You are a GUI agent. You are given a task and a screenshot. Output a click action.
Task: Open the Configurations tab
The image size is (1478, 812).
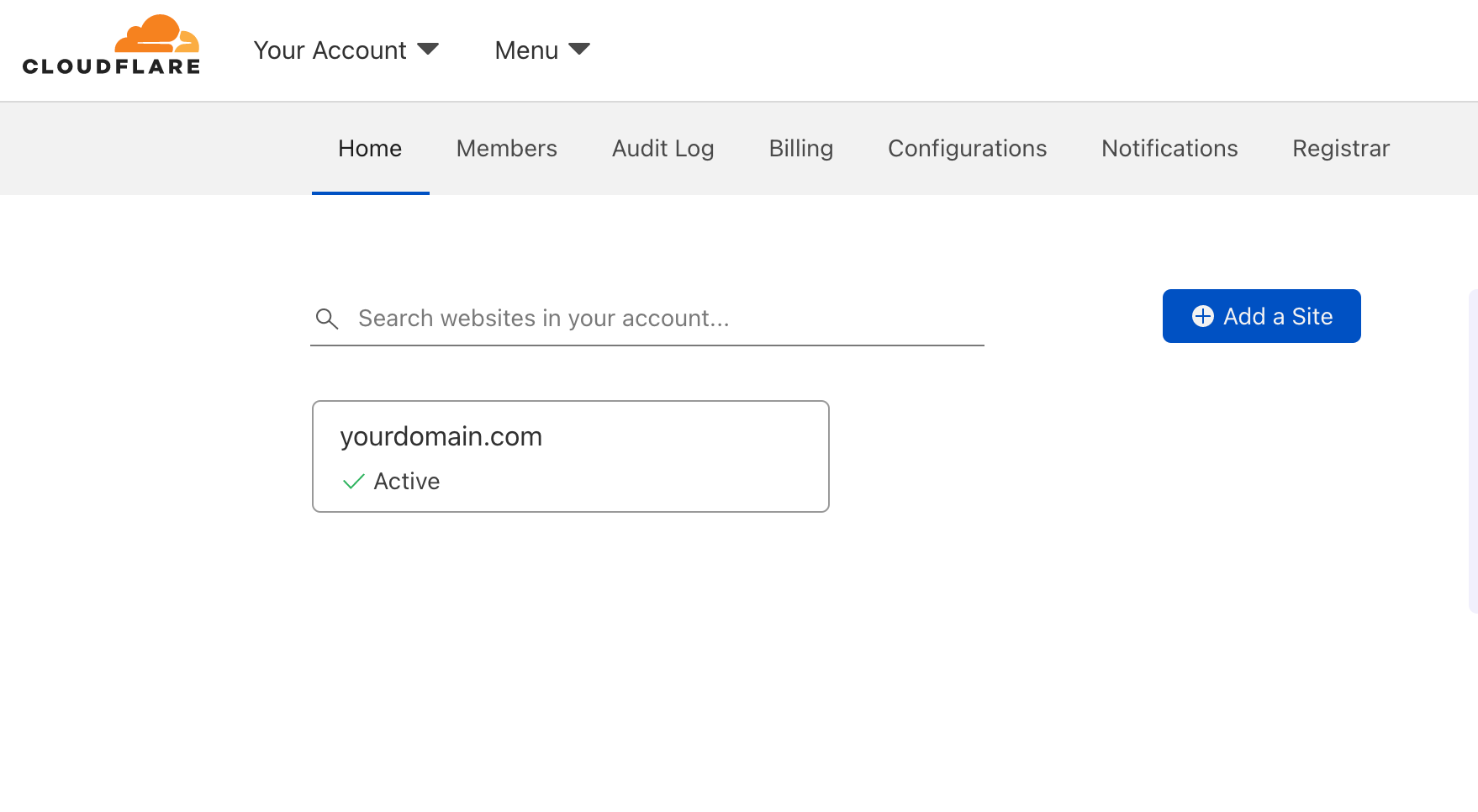click(x=967, y=149)
